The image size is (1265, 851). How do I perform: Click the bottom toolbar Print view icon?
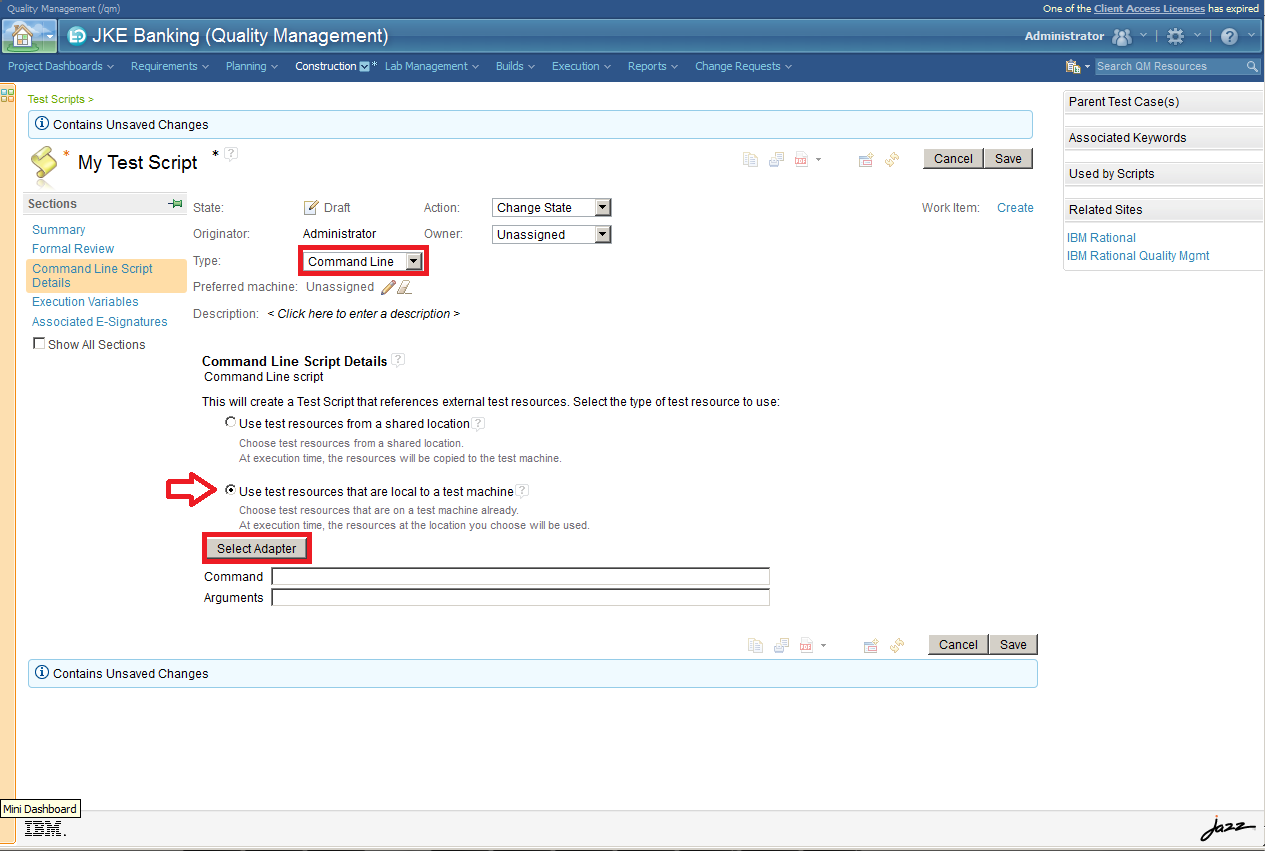tap(781, 645)
